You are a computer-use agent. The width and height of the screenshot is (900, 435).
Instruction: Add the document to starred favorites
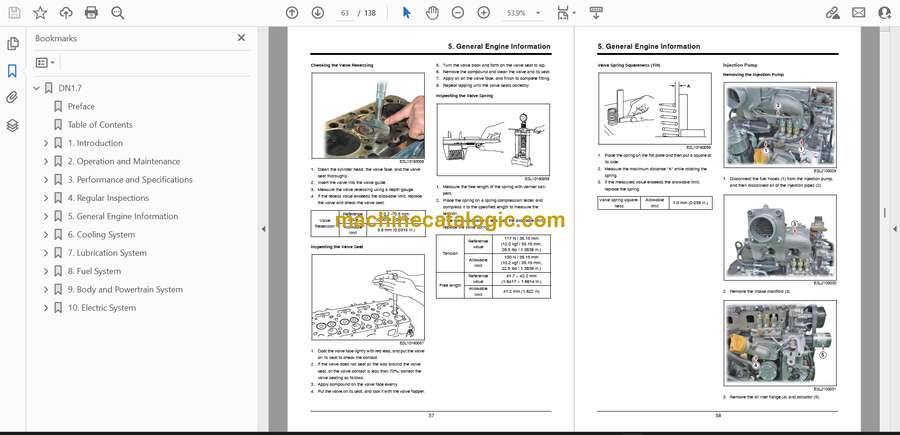tap(40, 13)
